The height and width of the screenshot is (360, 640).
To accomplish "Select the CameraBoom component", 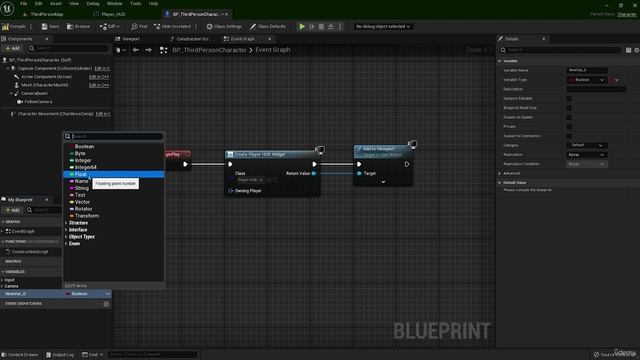I will [x=34, y=93].
